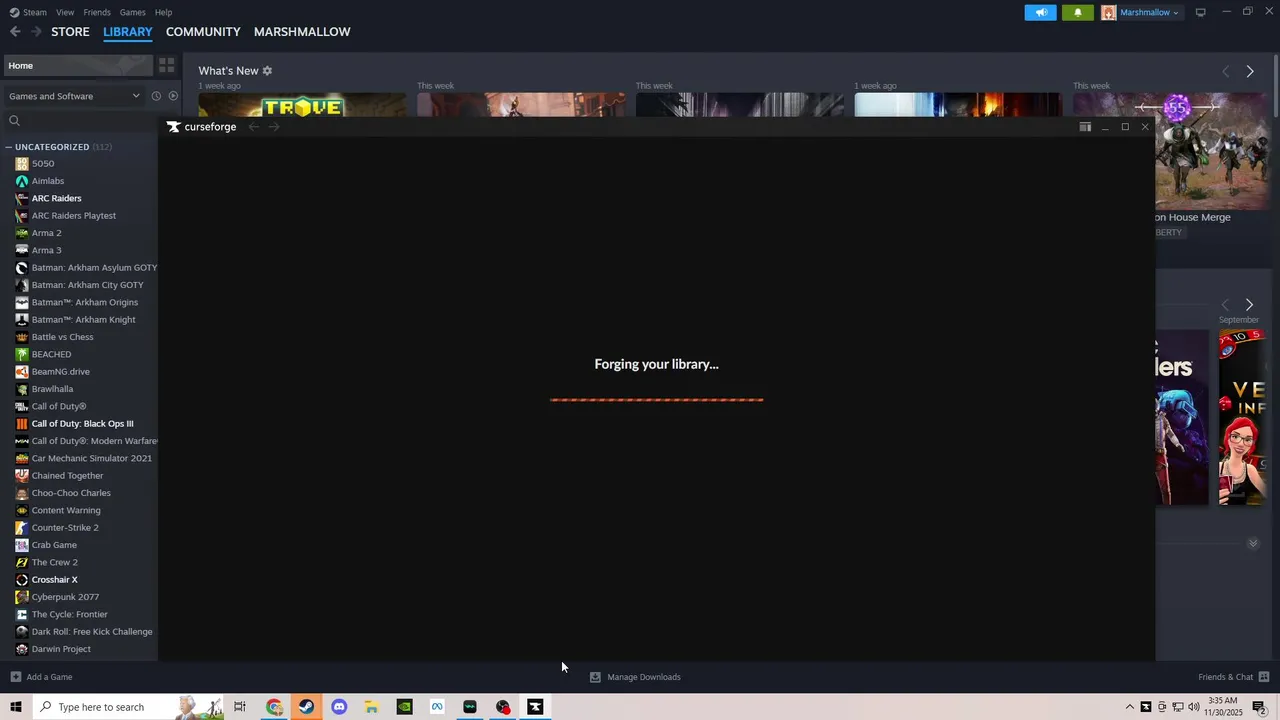1280x720 pixels.
Task: Click Manage Downloads
Action: [x=635, y=677]
